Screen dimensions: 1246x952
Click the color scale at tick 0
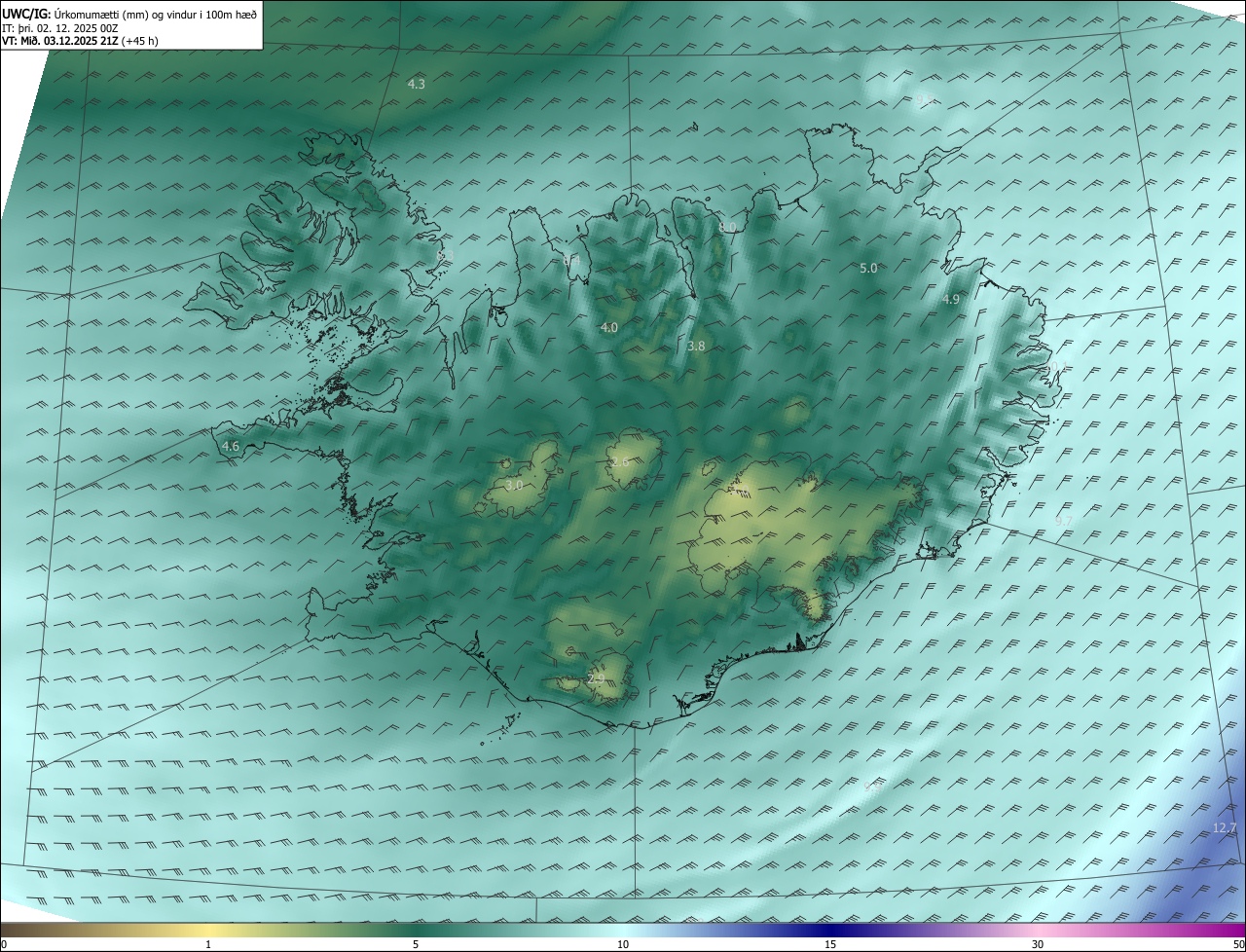4,944
